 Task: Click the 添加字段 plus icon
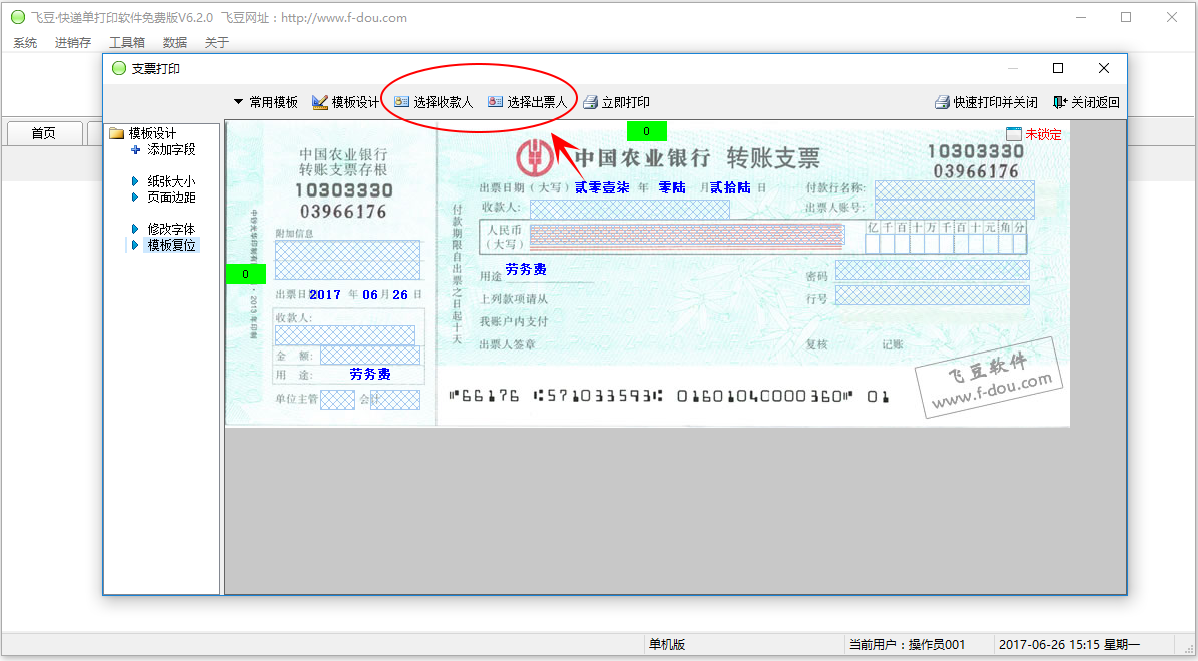pyautogui.click(x=135, y=150)
